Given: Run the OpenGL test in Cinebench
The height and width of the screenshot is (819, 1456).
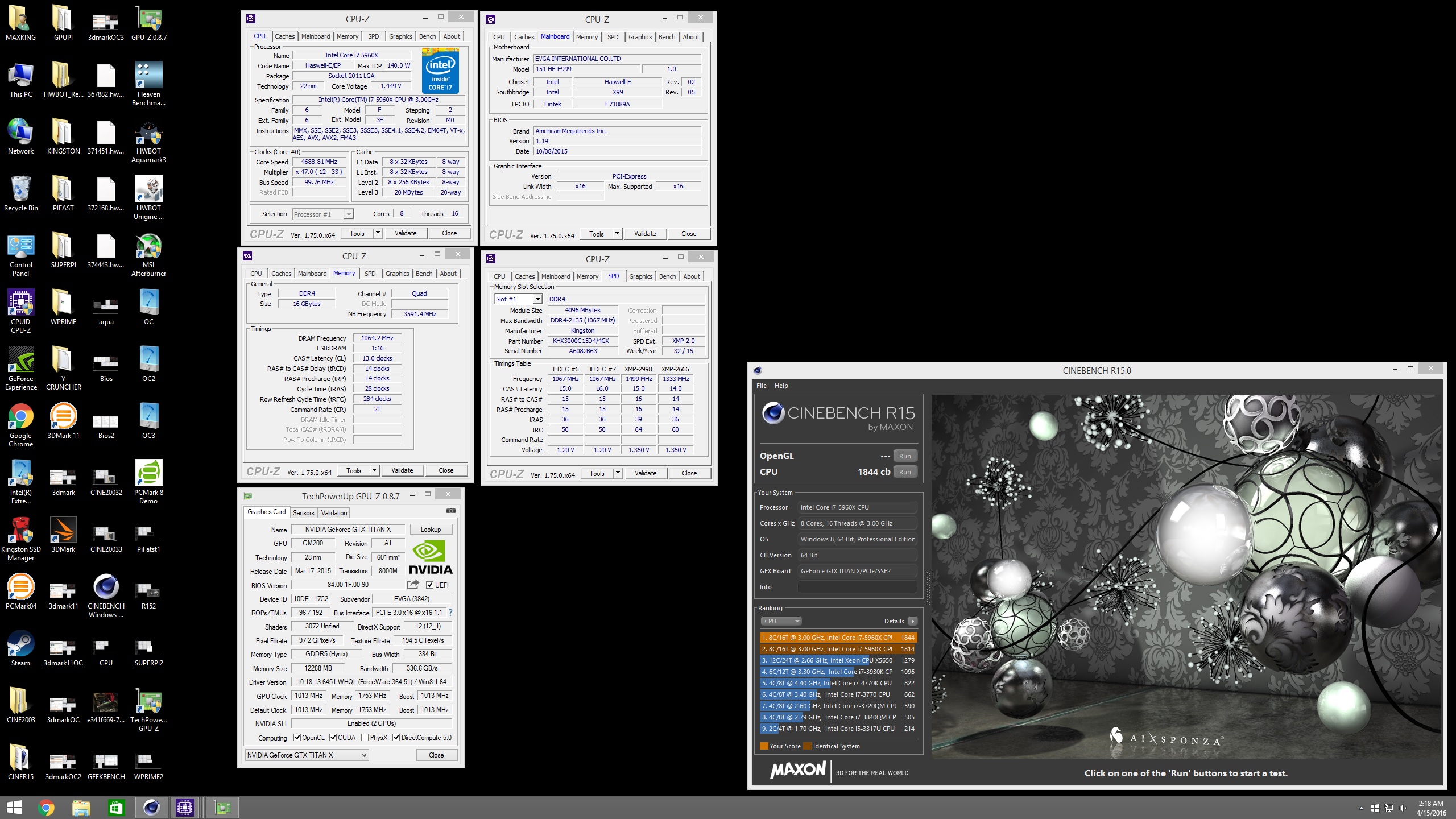Looking at the screenshot, I should (905, 456).
